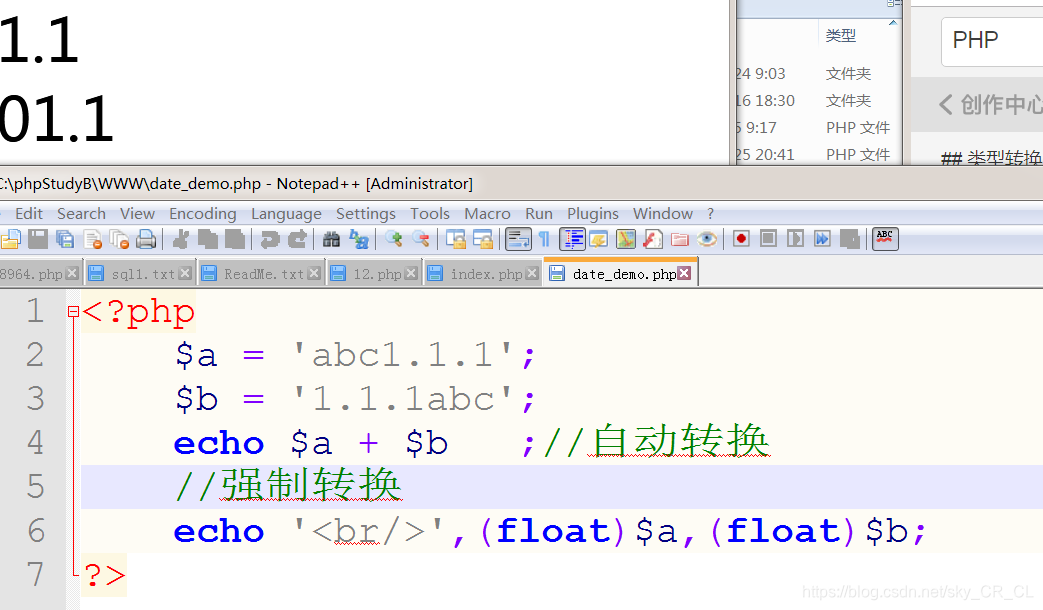Open the ? help menu
1043x610 pixels.
point(710,214)
